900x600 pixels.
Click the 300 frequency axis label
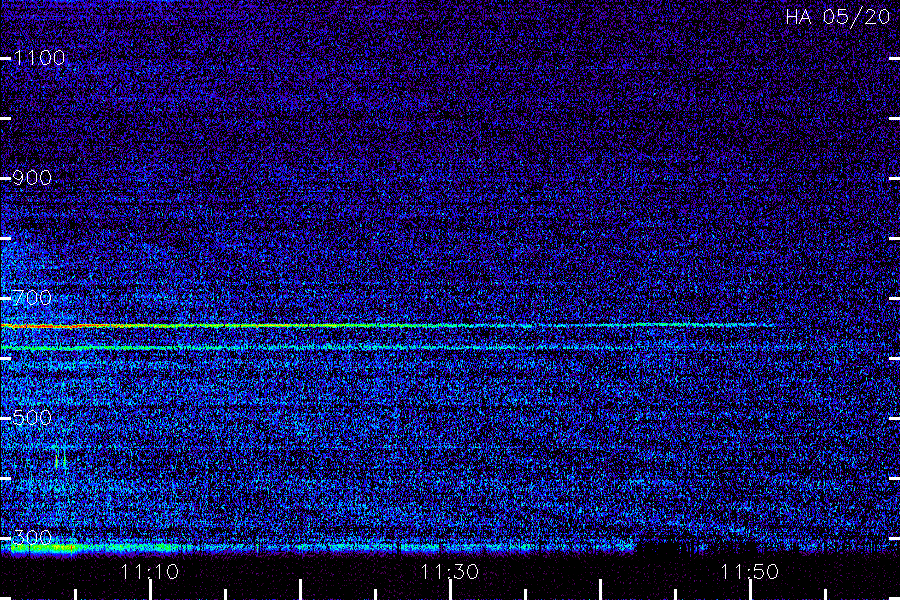coord(32,537)
